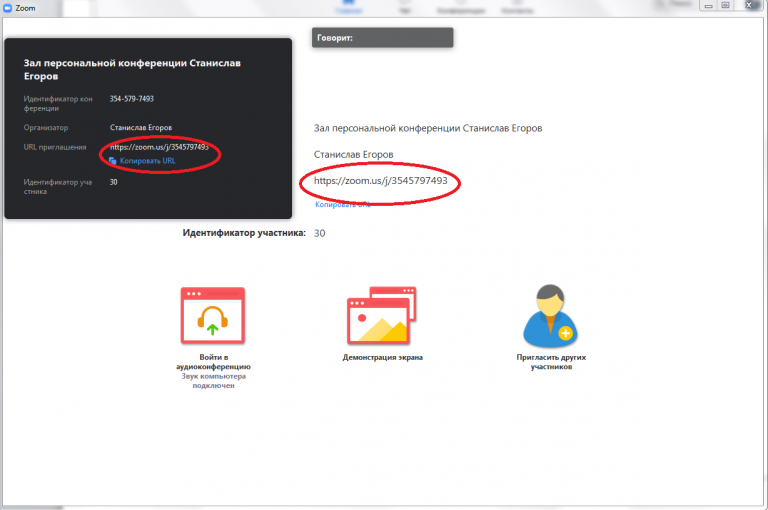The image size is (768, 510).
Task: Click the Пригласить других участников label
Action: [x=550, y=362]
